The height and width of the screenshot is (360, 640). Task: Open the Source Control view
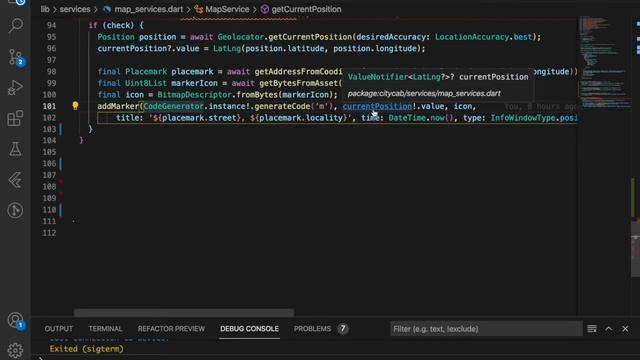click(x=16, y=57)
